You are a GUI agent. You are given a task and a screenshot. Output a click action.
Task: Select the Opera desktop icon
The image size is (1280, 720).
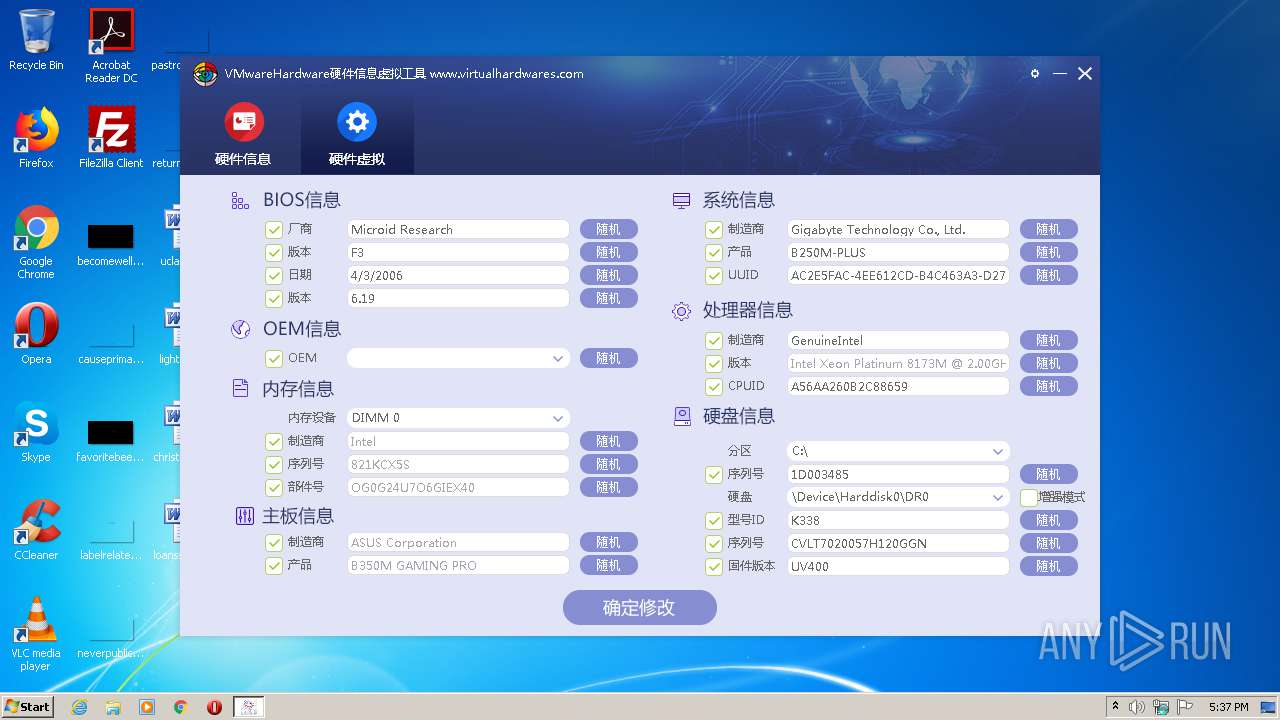point(36,334)
